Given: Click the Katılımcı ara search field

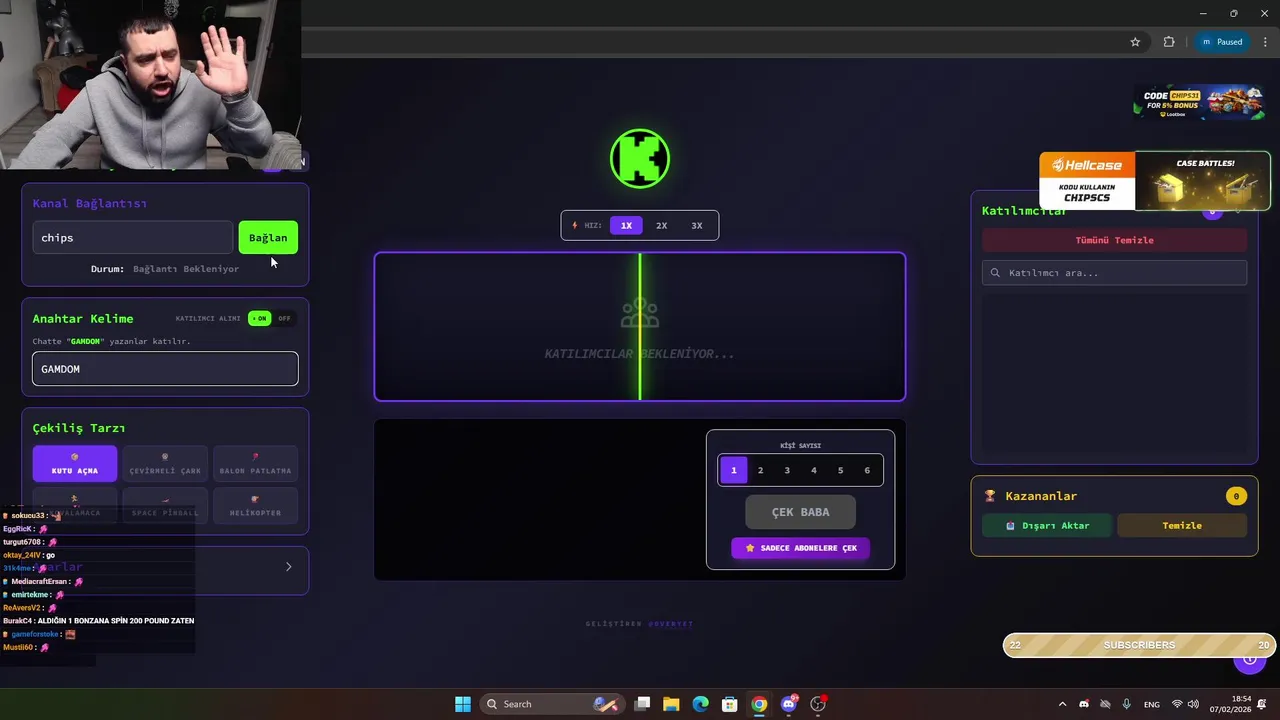Looking at the screenshot, I should point(1114,273).
